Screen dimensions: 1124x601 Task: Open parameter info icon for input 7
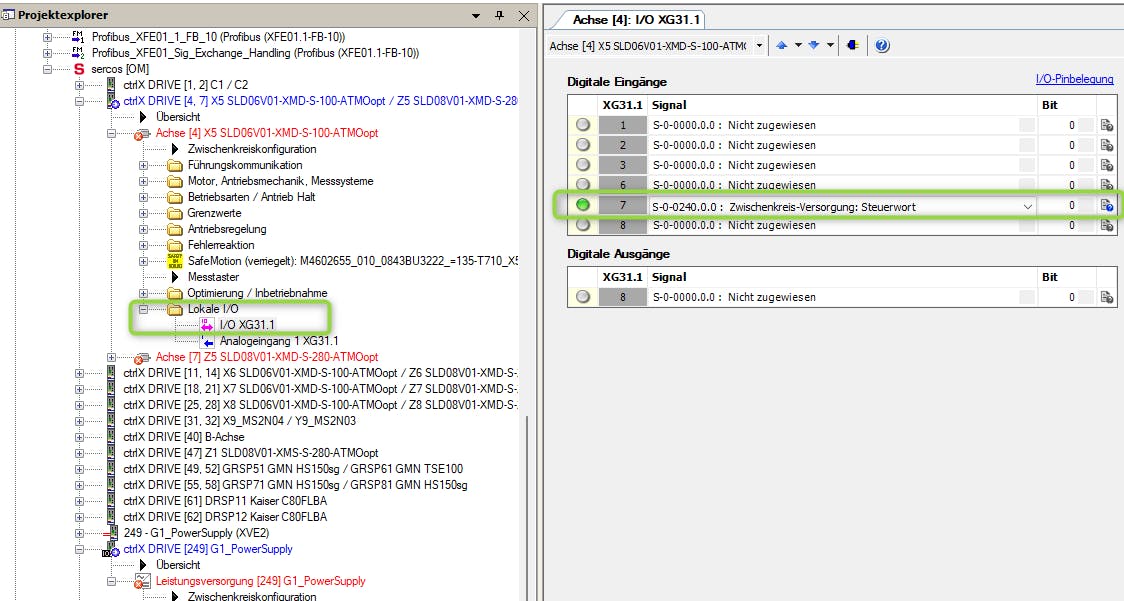tap(1107, 205)
